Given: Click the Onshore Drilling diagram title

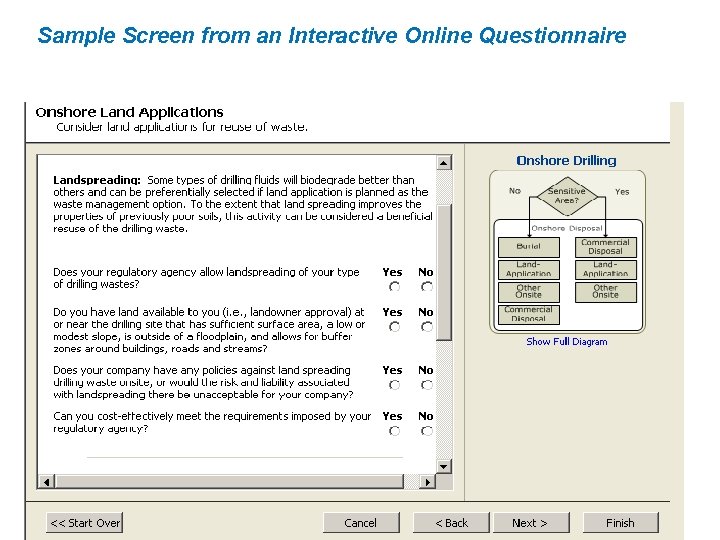Looking at the screenshot, I should pos(567,161).
